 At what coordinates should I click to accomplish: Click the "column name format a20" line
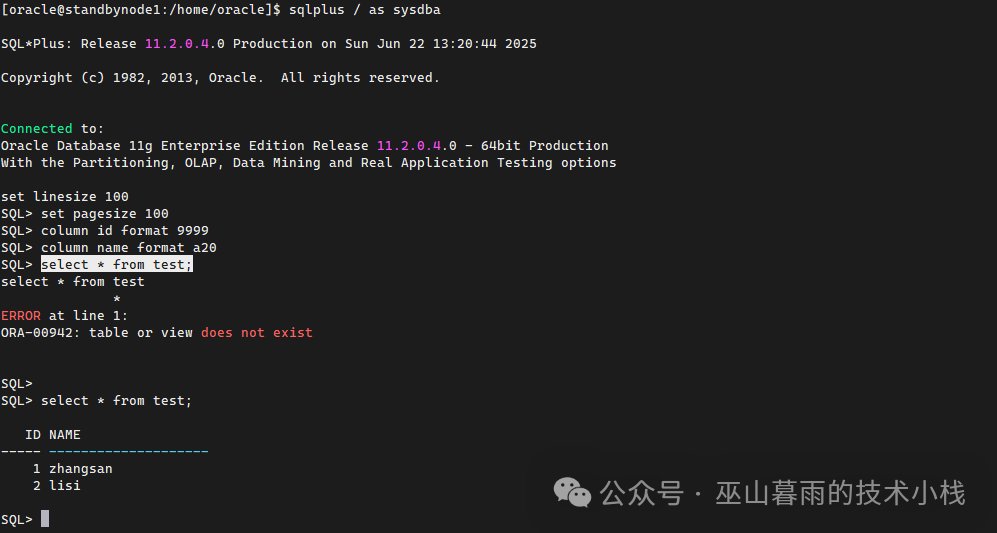[x=129, y=247]
